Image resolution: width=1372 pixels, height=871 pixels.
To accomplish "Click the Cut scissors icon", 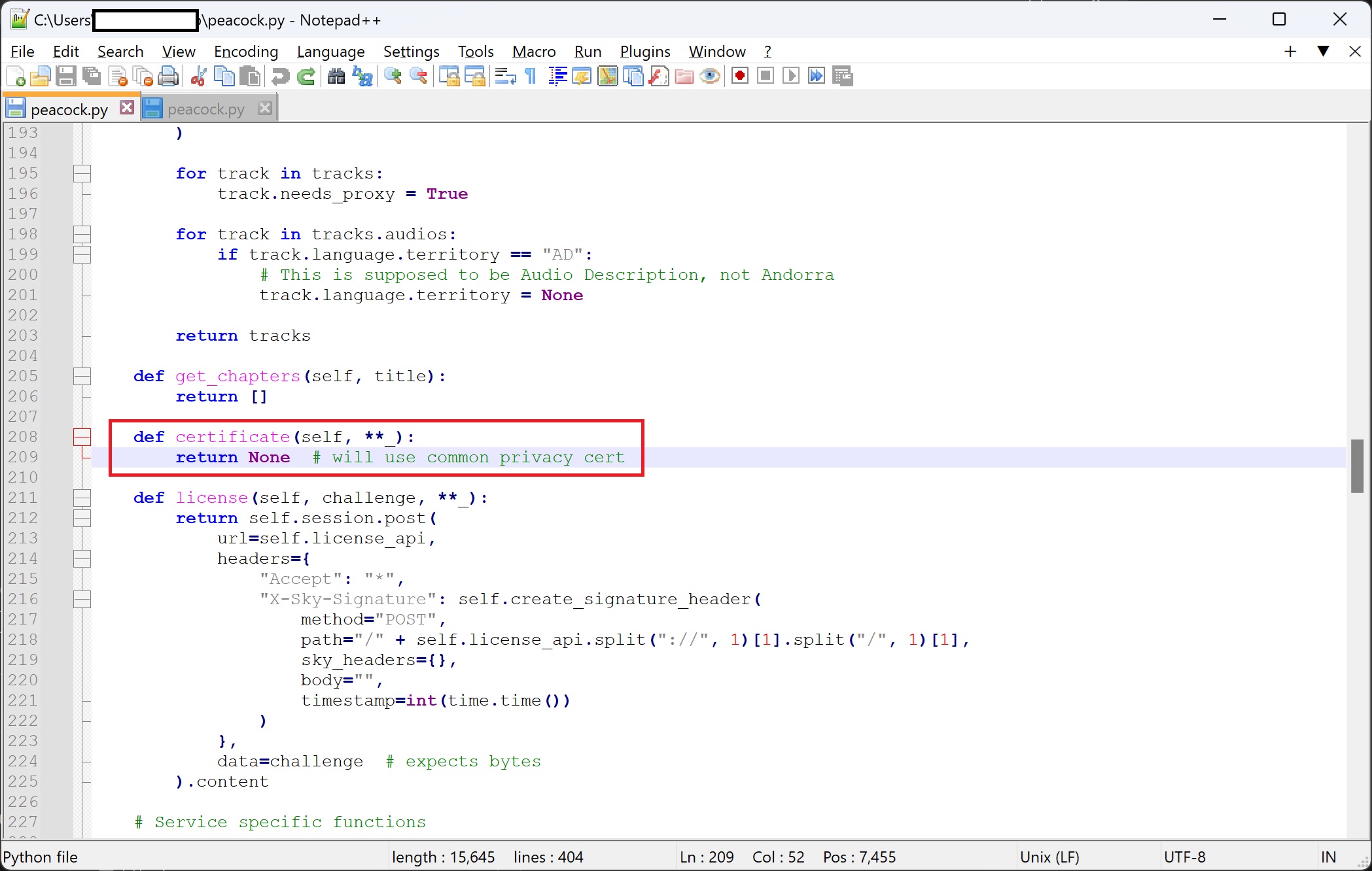I will click(x=198, y=77).
